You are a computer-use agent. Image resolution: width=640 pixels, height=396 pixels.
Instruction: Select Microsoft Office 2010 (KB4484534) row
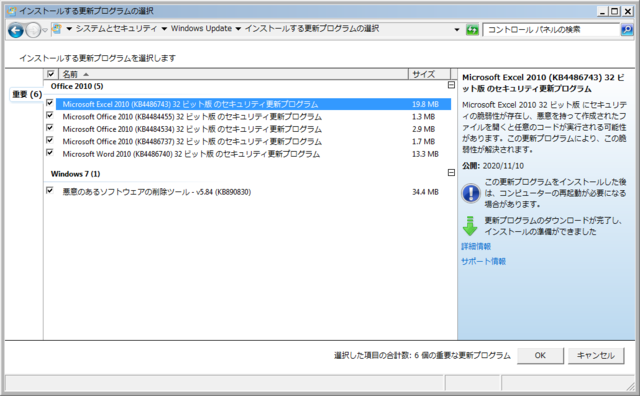pyautogui.click(x=253, y=129)
